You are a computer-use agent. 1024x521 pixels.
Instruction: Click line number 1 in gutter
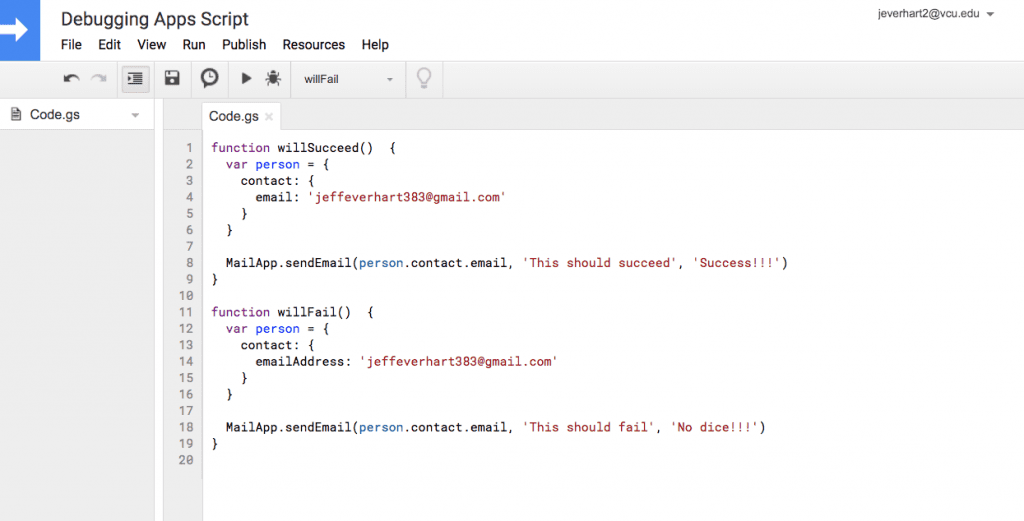coord(189,148)
